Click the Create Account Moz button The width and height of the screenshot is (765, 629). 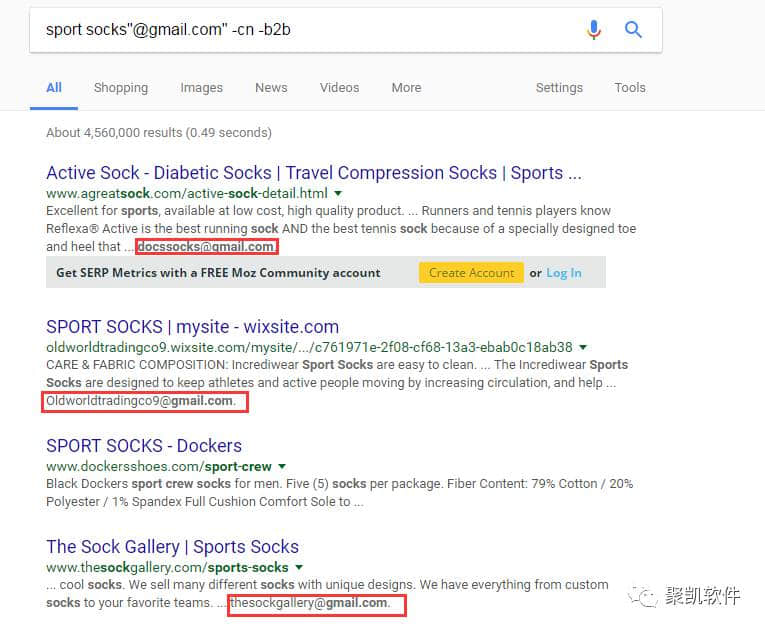[471, 273]
